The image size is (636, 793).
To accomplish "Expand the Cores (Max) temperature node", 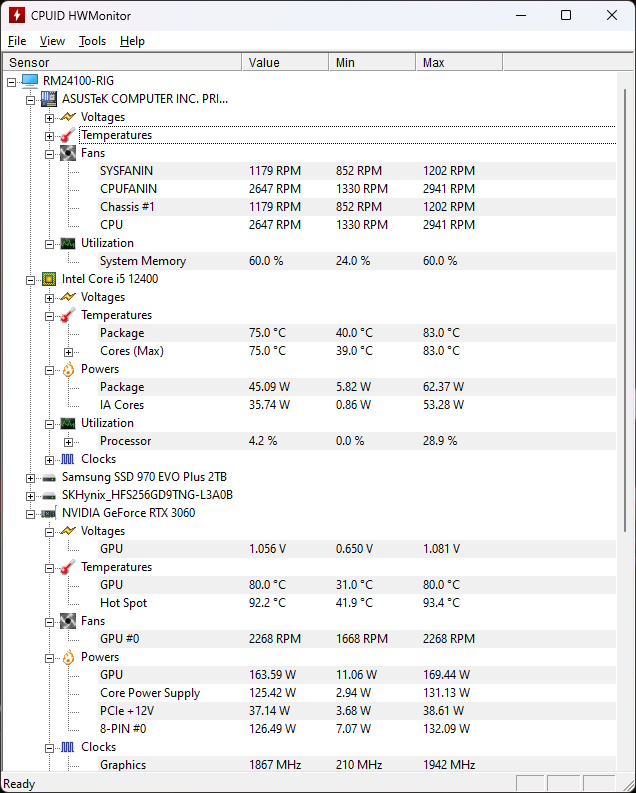I will point(68,352).
